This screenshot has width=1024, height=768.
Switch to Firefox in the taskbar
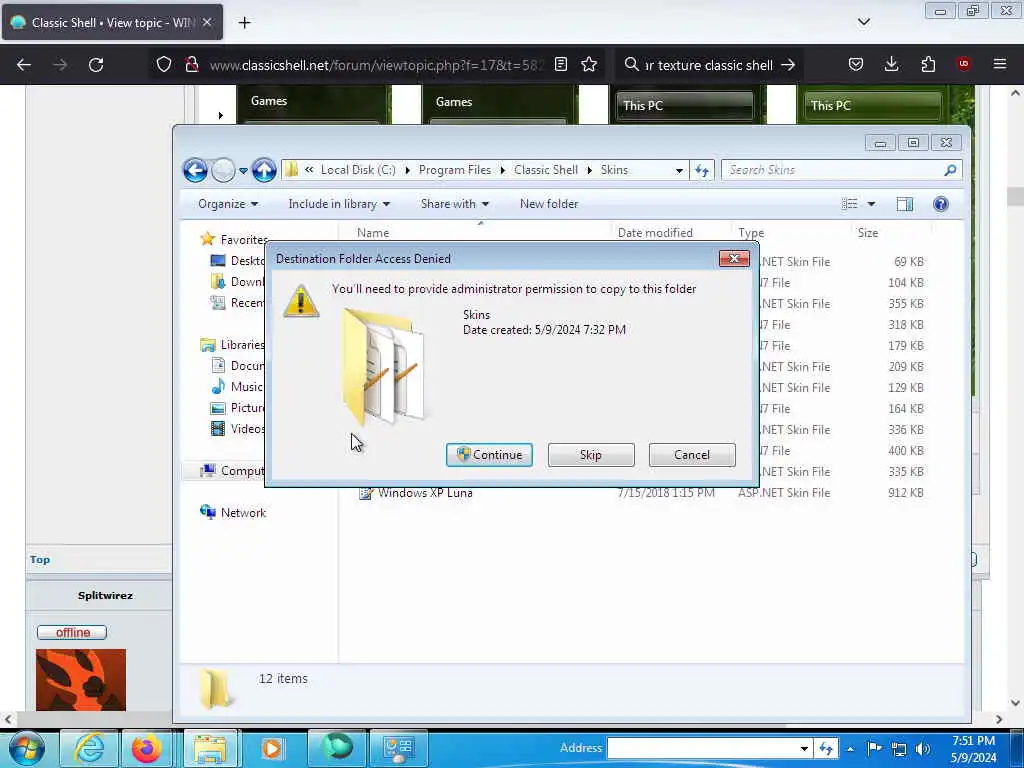(147, 749)
